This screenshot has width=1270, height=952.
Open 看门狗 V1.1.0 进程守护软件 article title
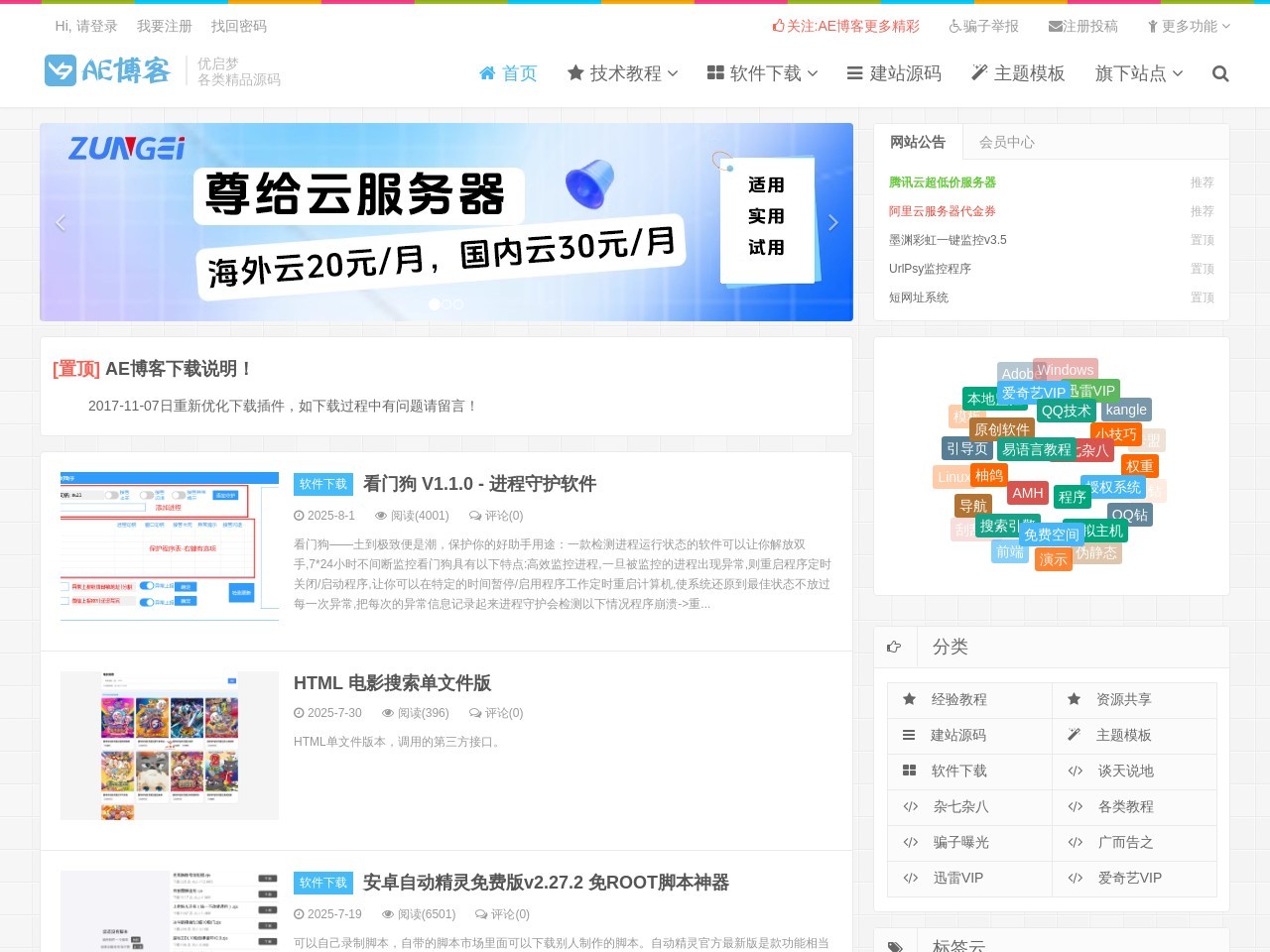(479, 484)
